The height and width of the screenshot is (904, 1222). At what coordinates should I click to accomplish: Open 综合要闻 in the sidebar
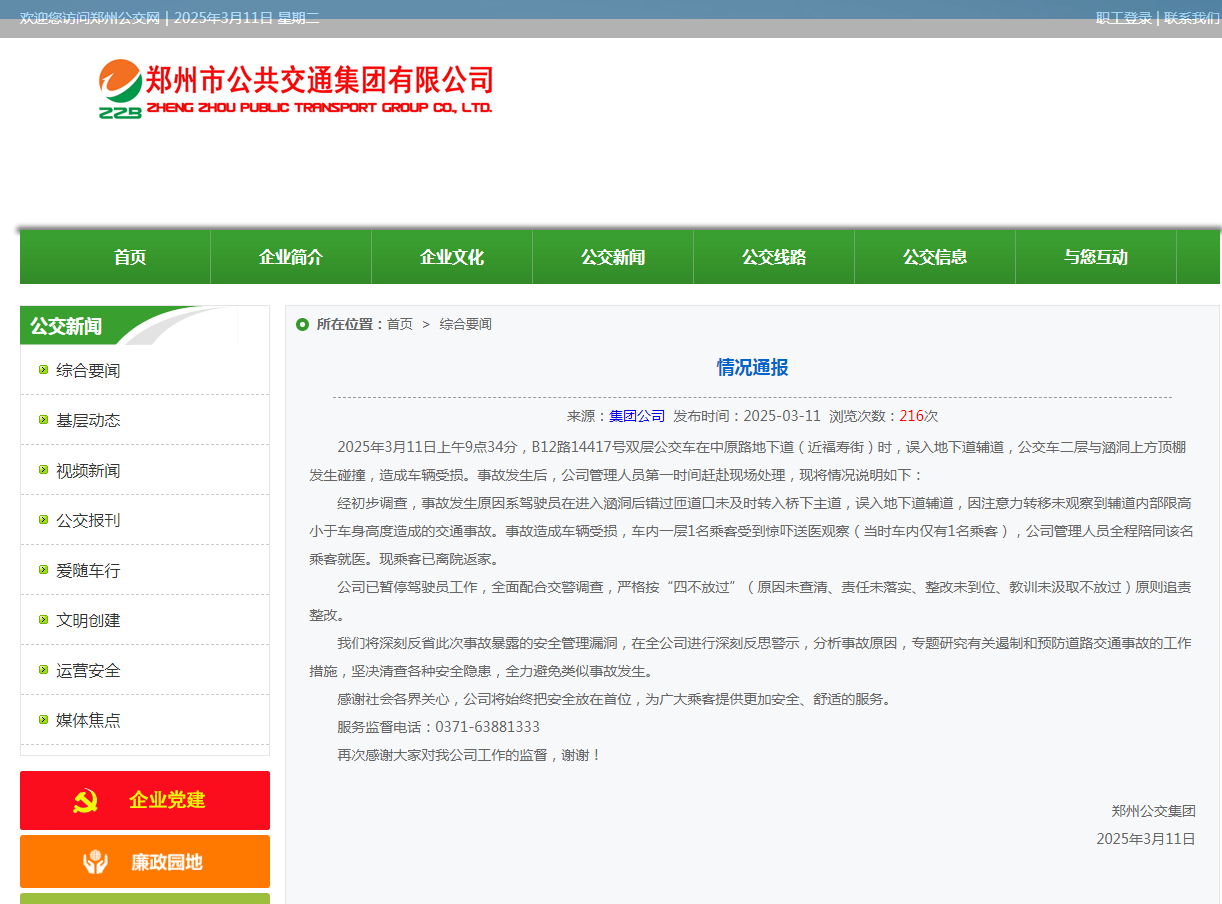pyautogui.click(x=88, y=370)
